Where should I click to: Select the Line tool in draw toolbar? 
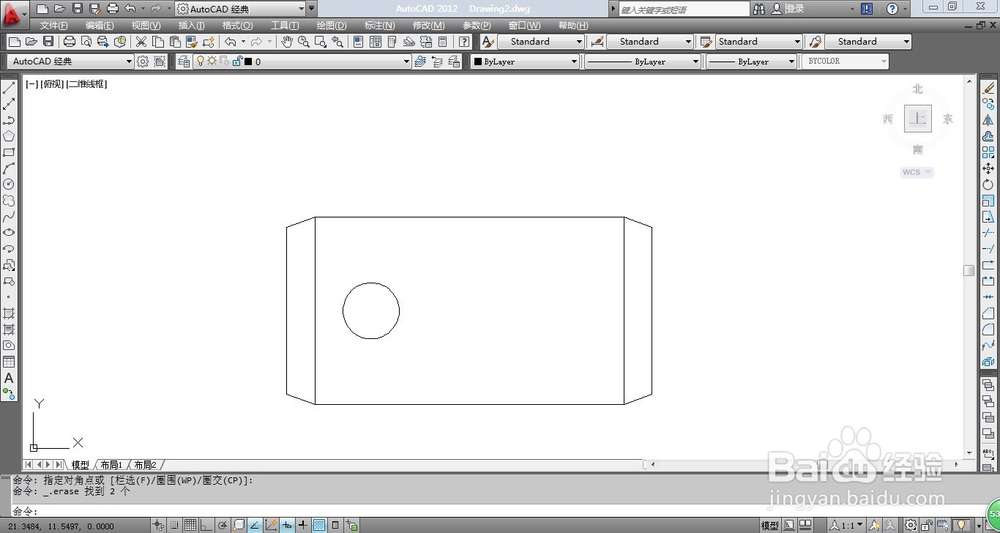tap(9, 89)
